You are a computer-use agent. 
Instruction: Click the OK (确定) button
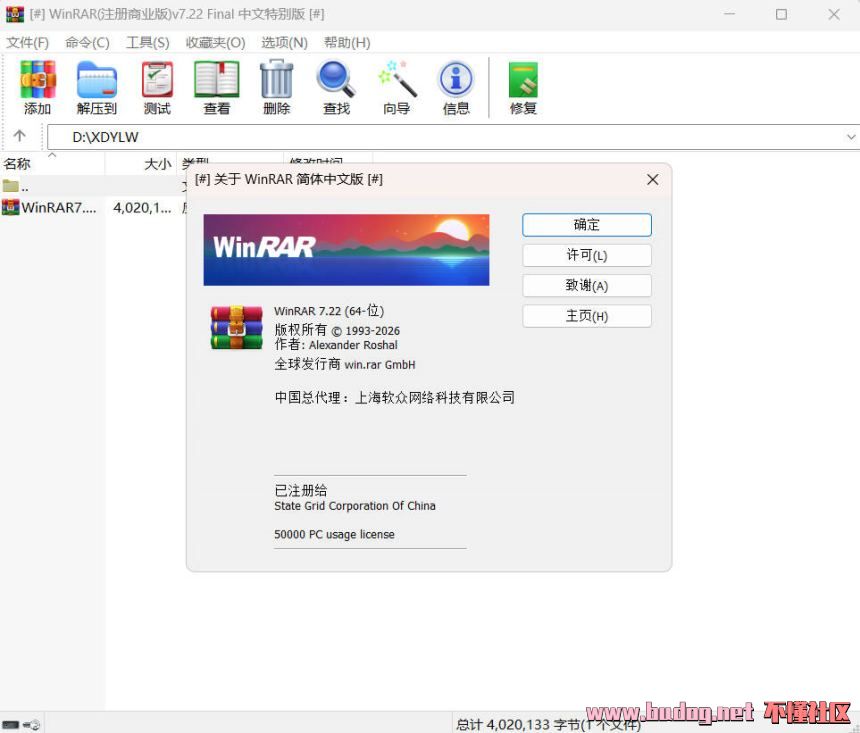click(587, 225)
